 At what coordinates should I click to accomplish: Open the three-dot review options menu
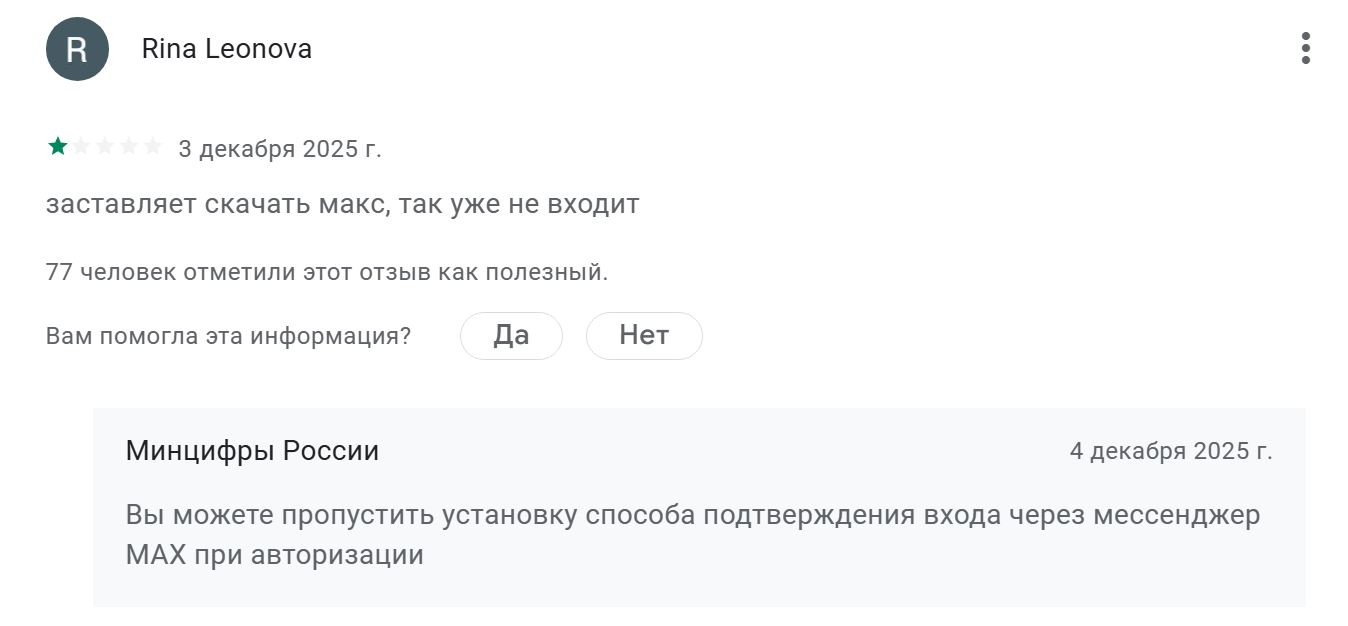[x=1305, y=48]
